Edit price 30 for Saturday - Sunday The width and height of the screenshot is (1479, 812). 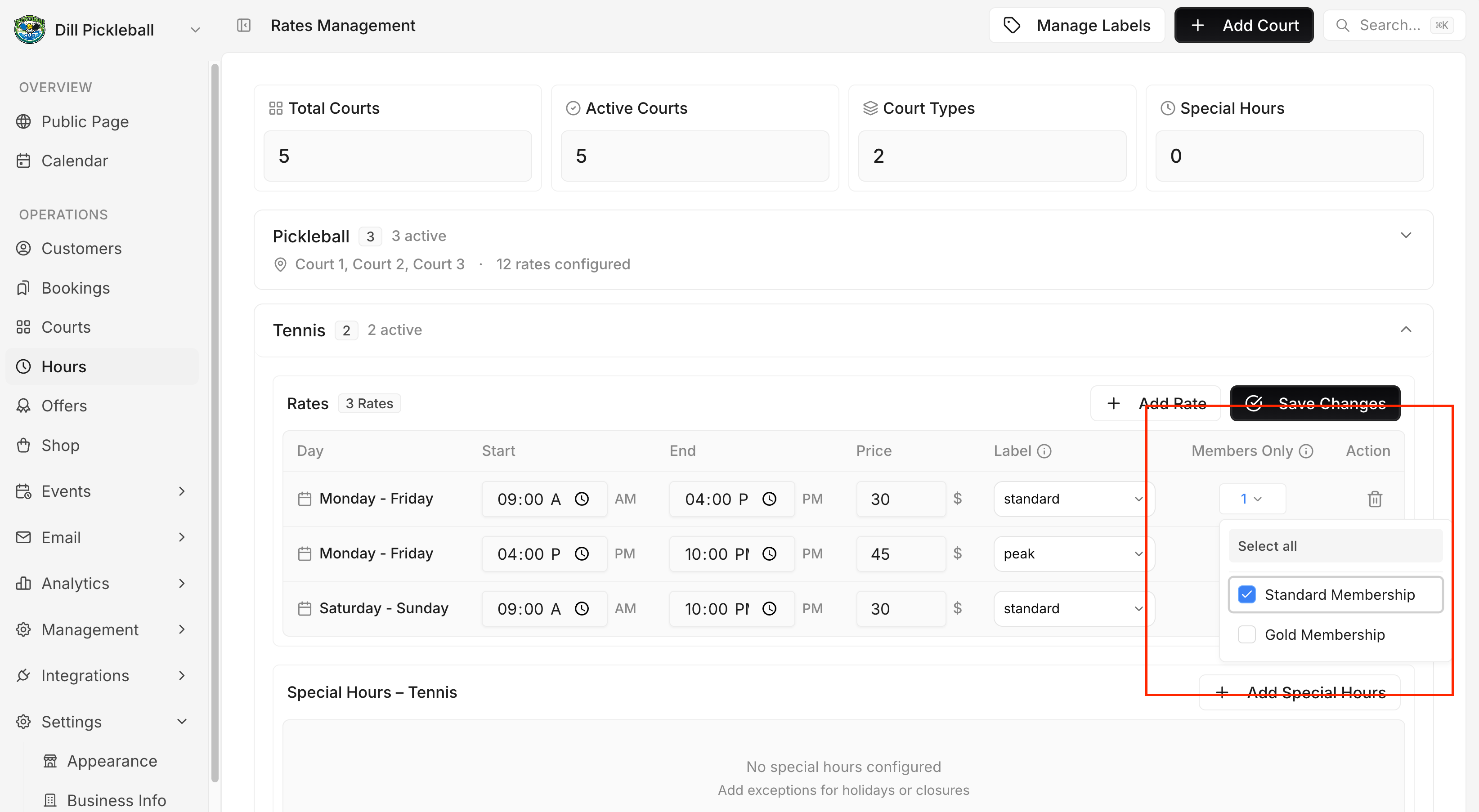901,608
